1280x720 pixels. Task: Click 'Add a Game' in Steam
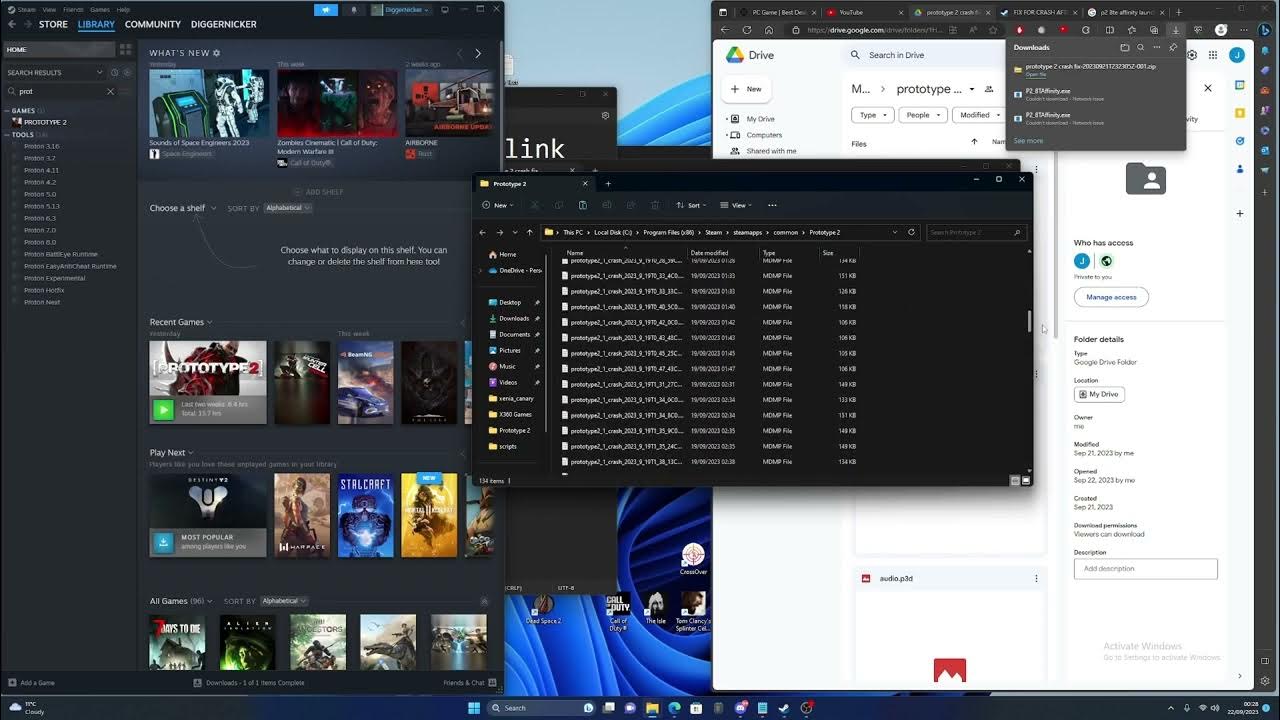pos(31,683)
